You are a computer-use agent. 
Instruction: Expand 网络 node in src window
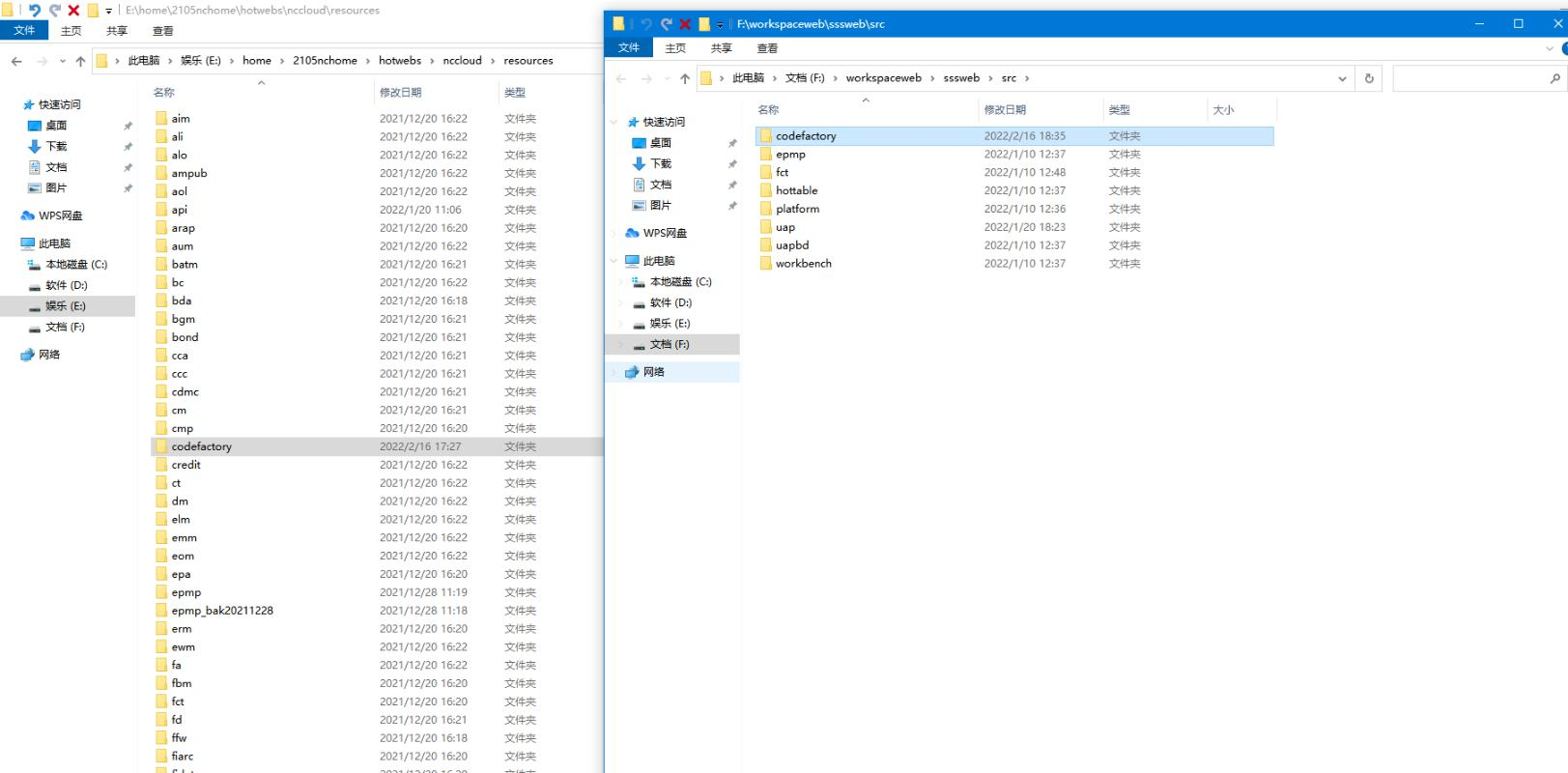[614, 372]
